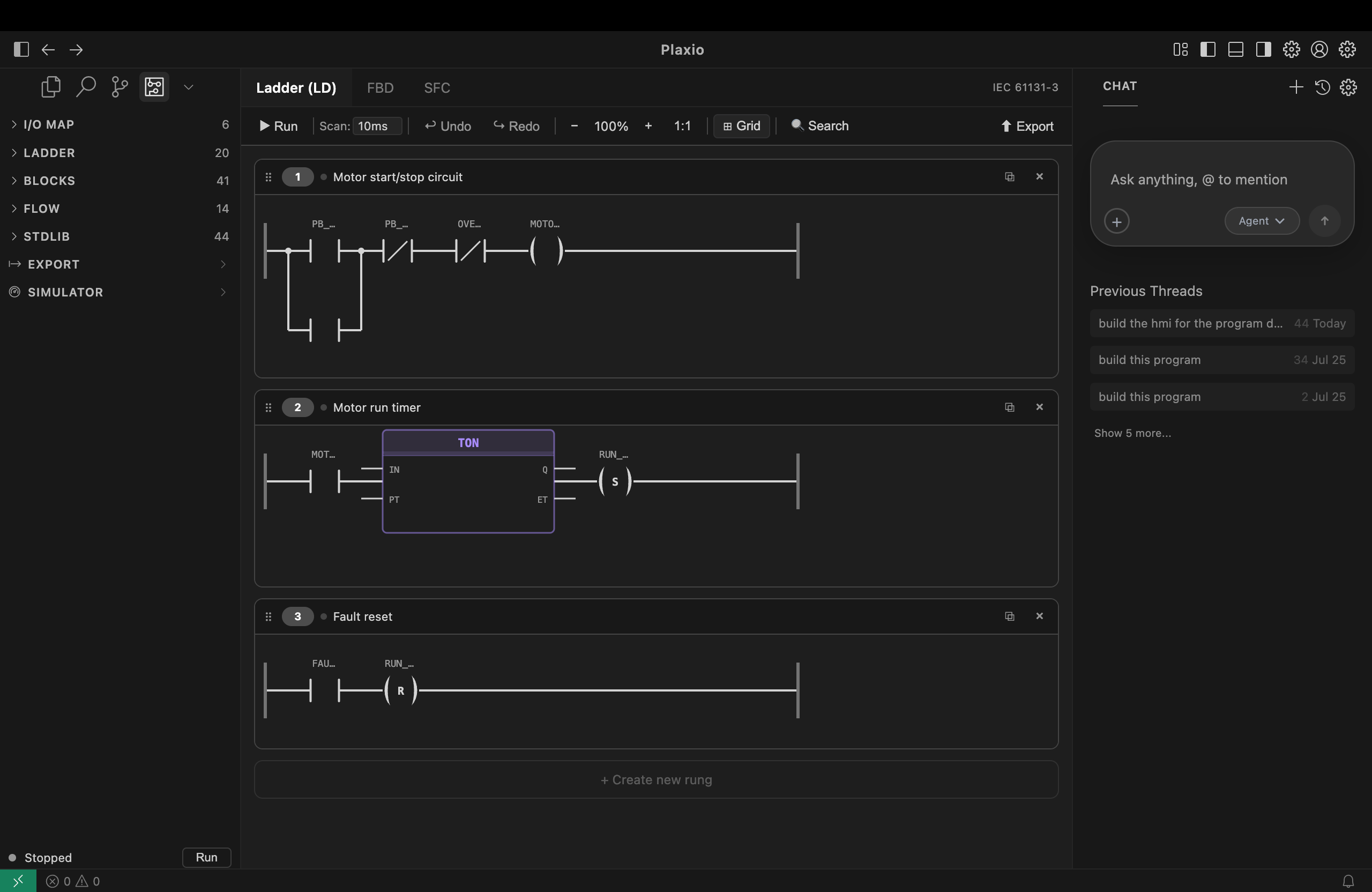
Task: Open Search in the ladder toolbar
Action: point(820,125)
